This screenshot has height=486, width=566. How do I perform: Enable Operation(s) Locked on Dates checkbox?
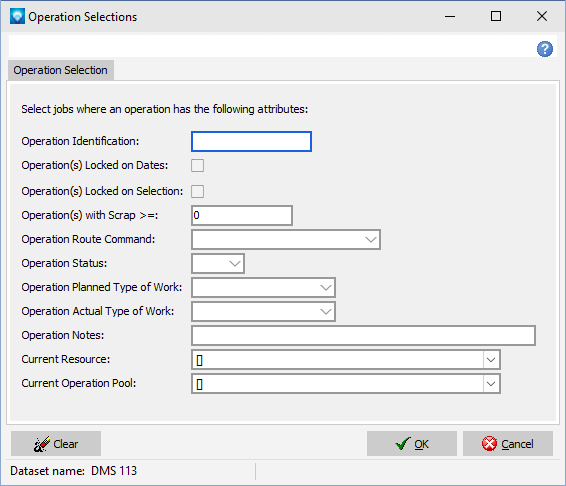(197, 166)
